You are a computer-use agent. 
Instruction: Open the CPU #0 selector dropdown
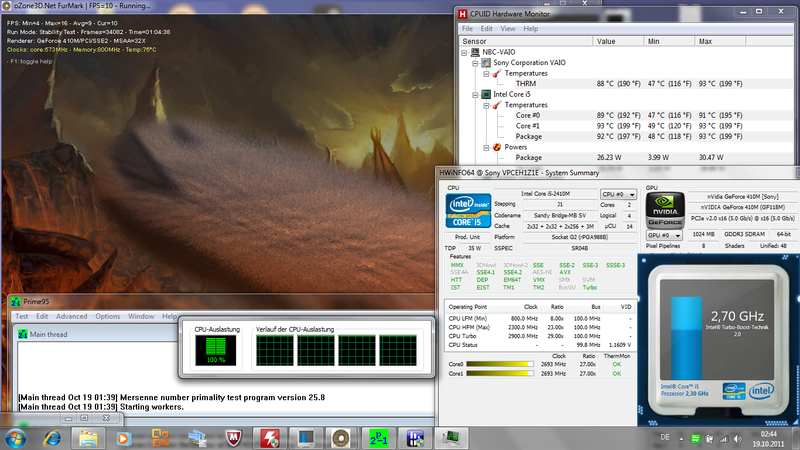click(620, 193)
